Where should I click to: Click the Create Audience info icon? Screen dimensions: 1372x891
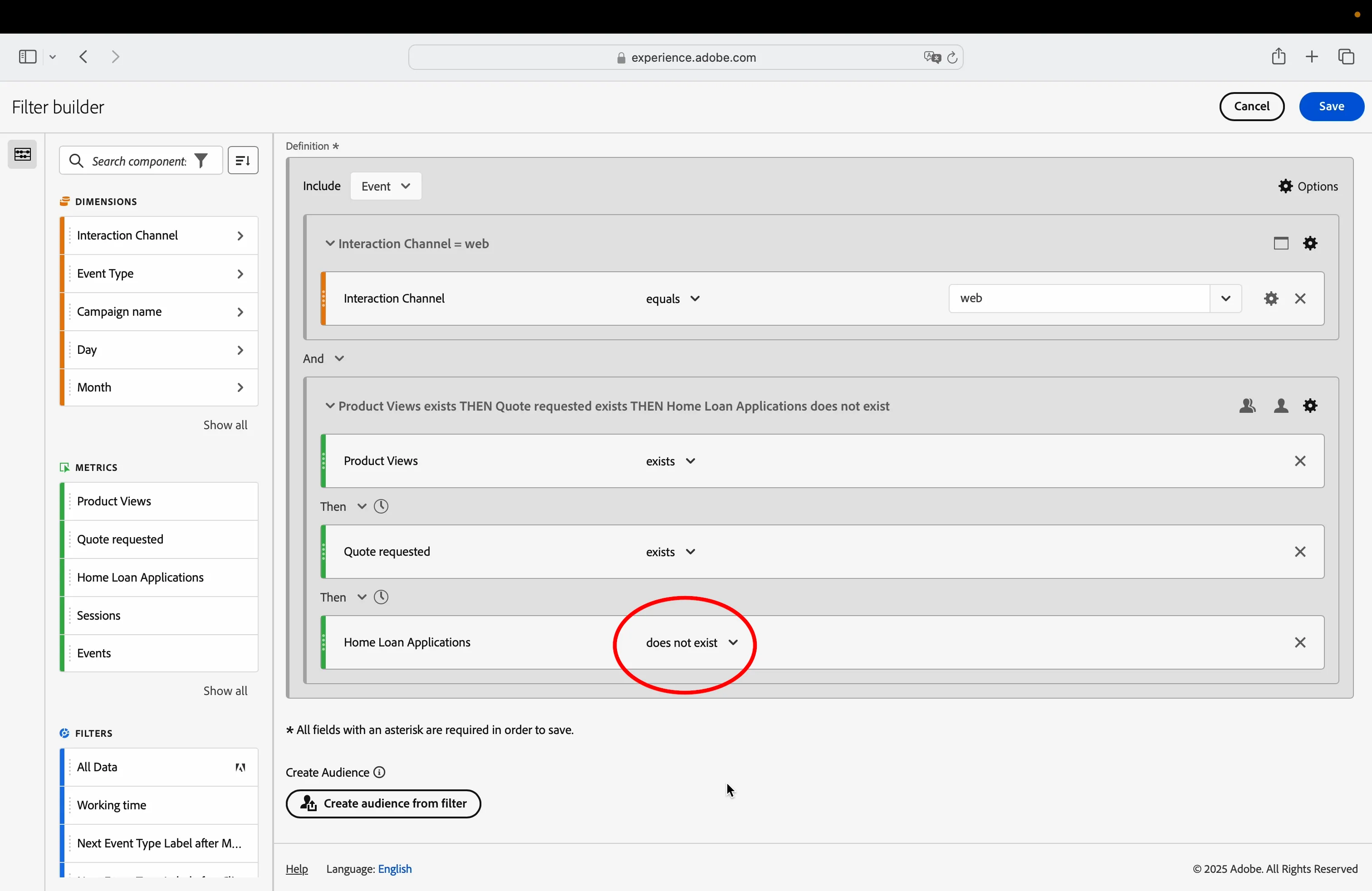(379, 772)
